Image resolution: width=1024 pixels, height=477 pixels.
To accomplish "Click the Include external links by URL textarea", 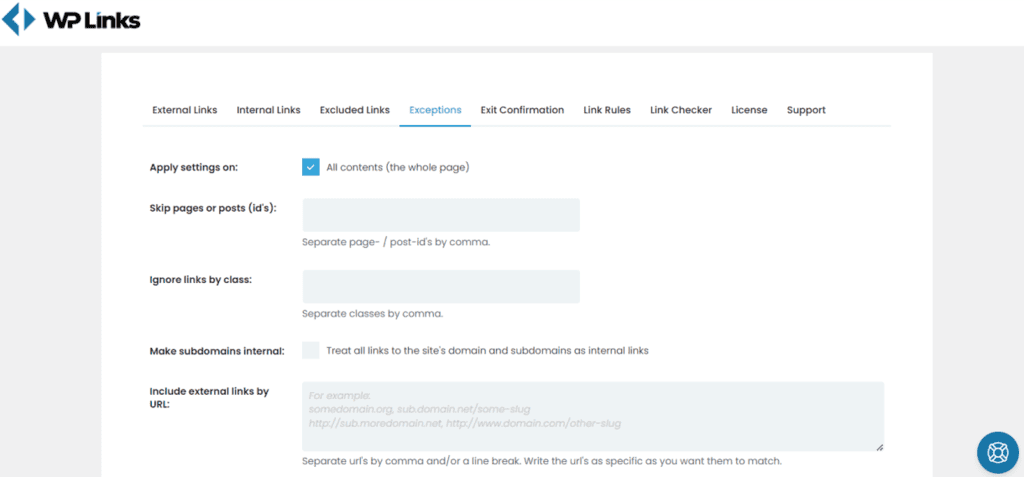I will (593, 417).
